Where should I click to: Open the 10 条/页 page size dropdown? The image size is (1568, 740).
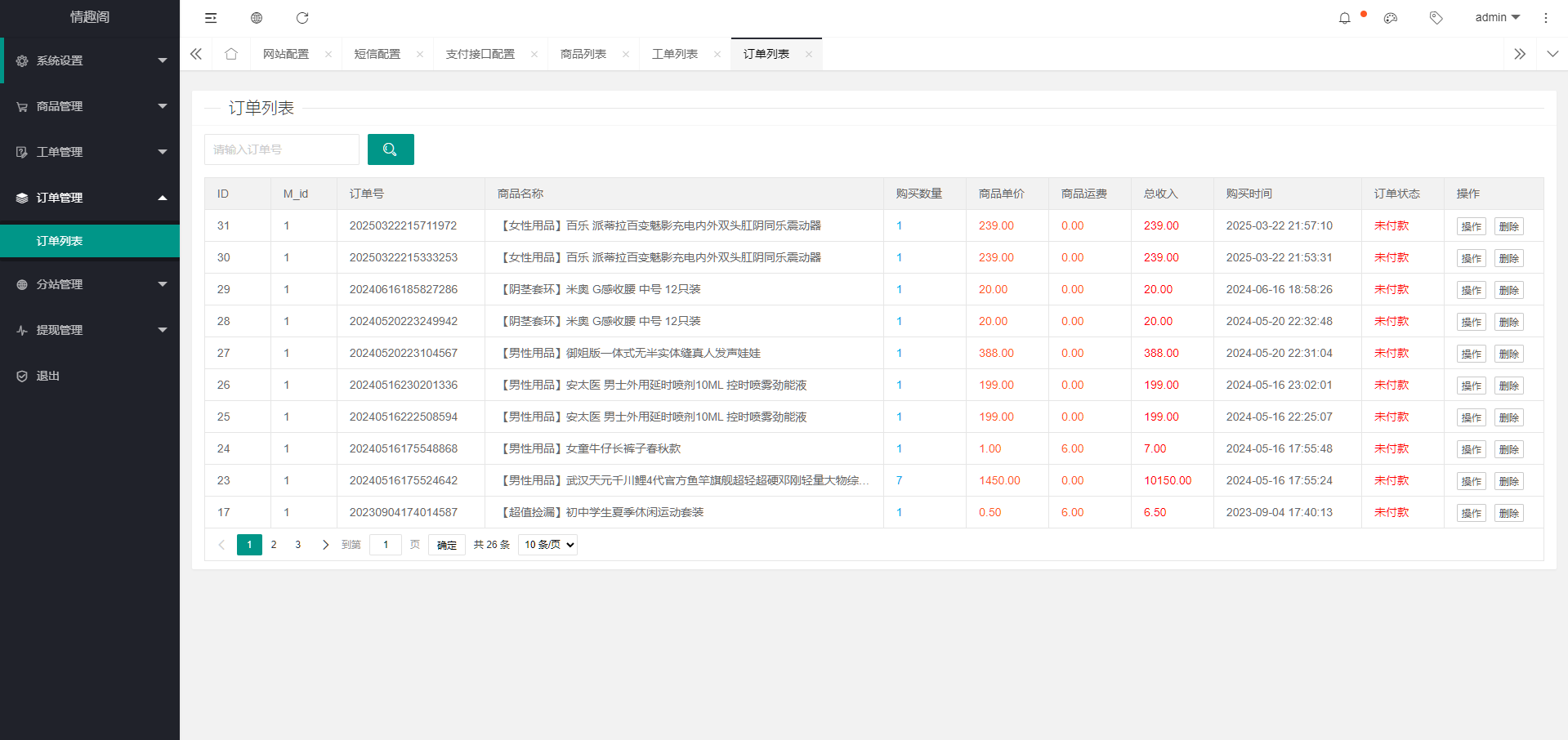click(x=547, y=545)
